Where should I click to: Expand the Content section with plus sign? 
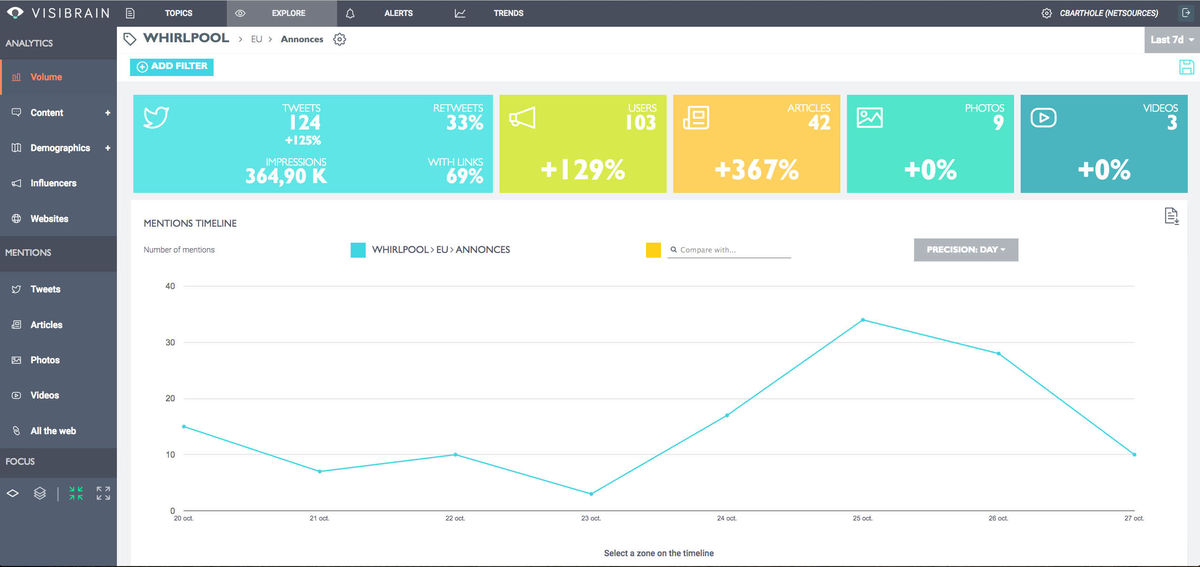(x=107, y=113)
